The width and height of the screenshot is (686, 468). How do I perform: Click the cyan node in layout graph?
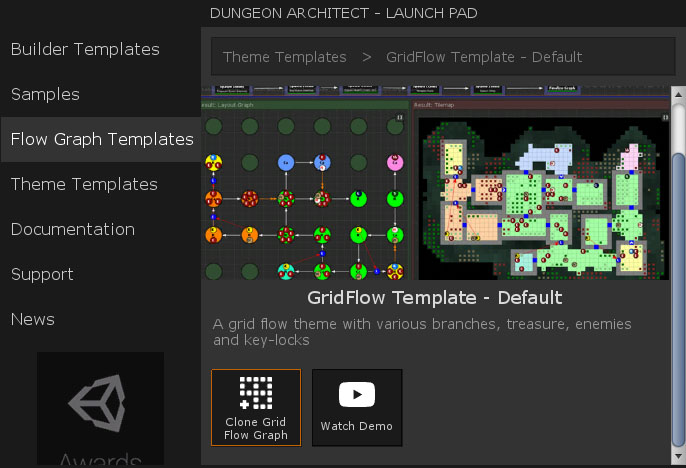[286, 272]
